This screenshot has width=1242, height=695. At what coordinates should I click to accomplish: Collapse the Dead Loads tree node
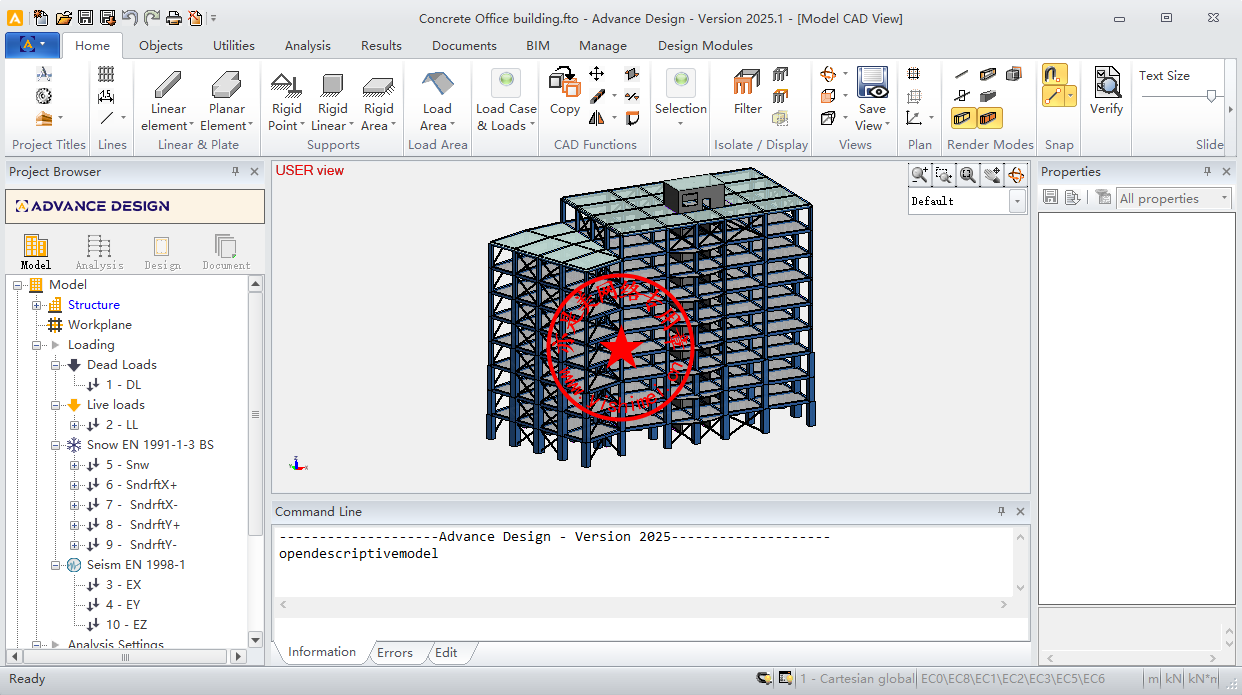pyautogui.click(x=55, y=365)
